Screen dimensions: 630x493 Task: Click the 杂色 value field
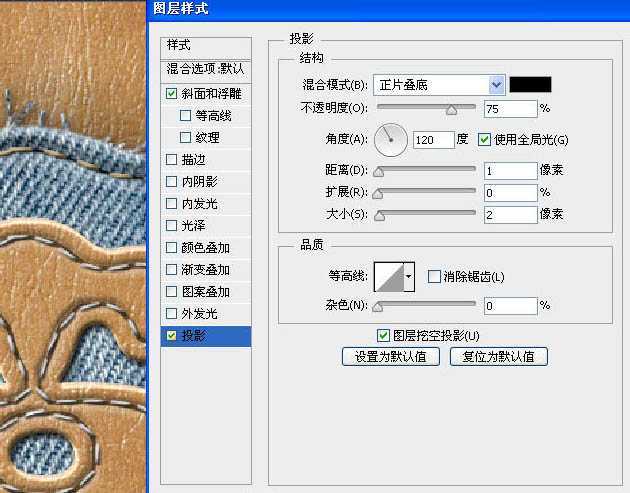(x=510, y=306)
